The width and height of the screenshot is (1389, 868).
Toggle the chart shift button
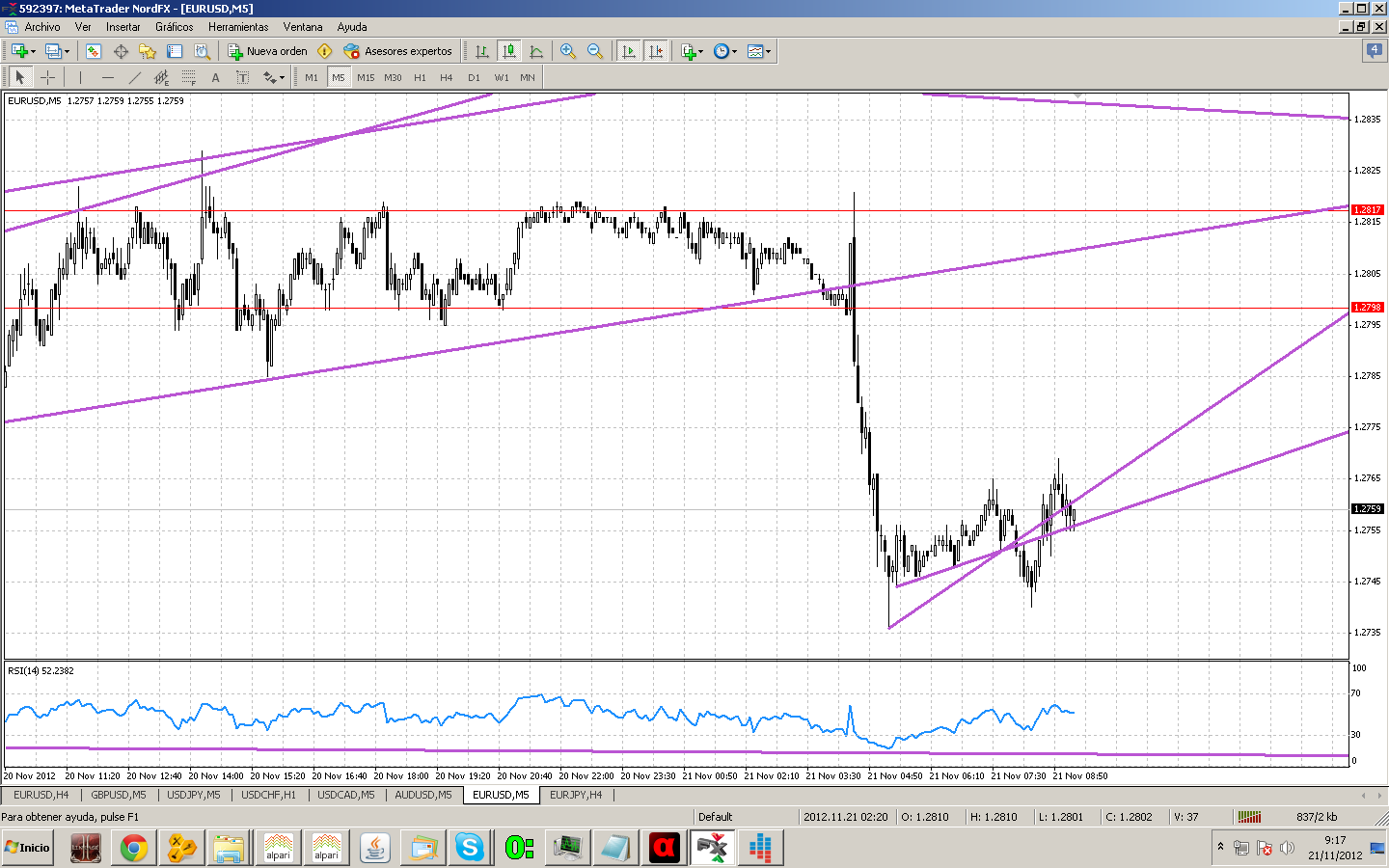[x=656, y=51]
